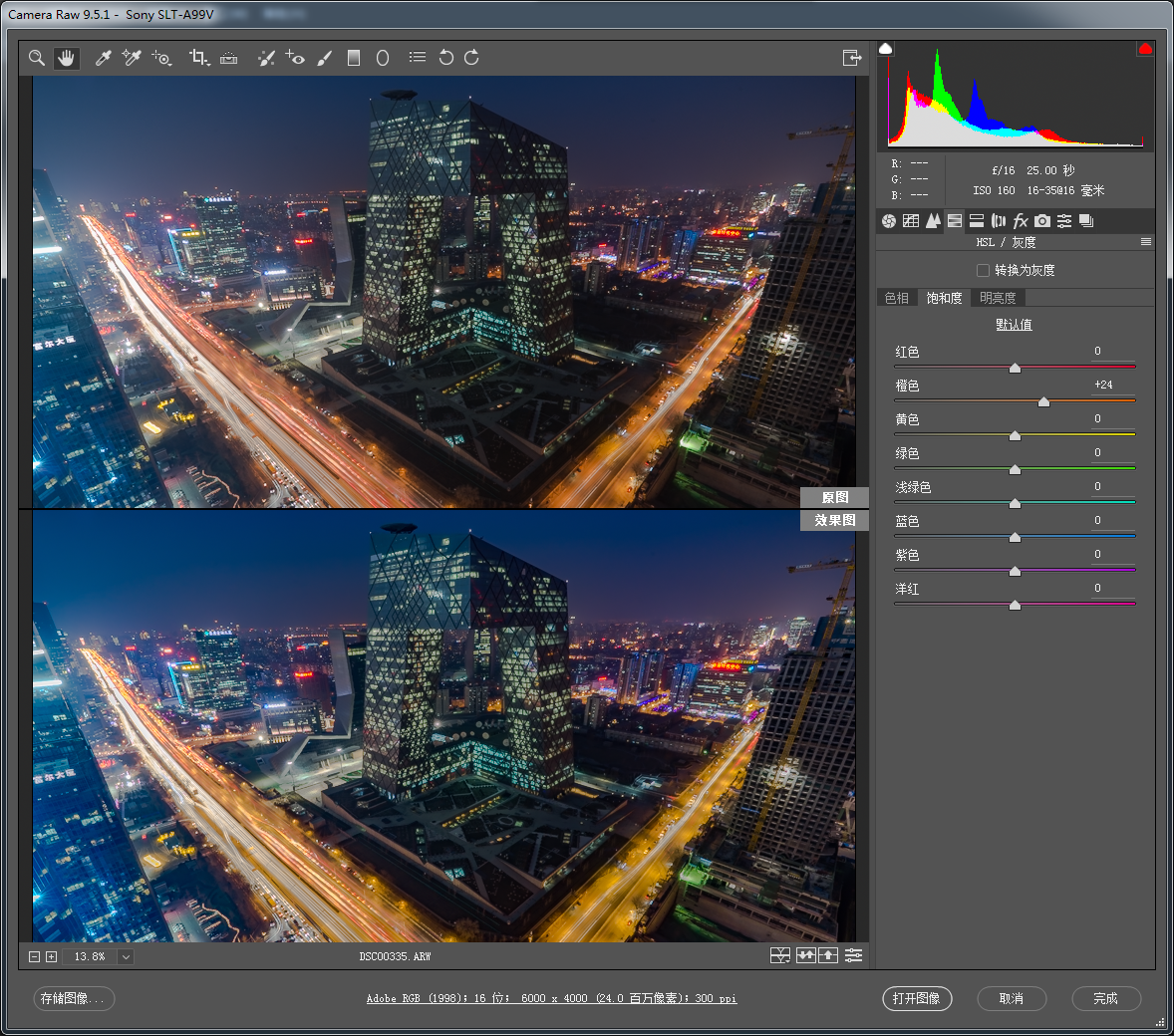
Task: Open the HSL panel flyout menu
Action: 1146,242
